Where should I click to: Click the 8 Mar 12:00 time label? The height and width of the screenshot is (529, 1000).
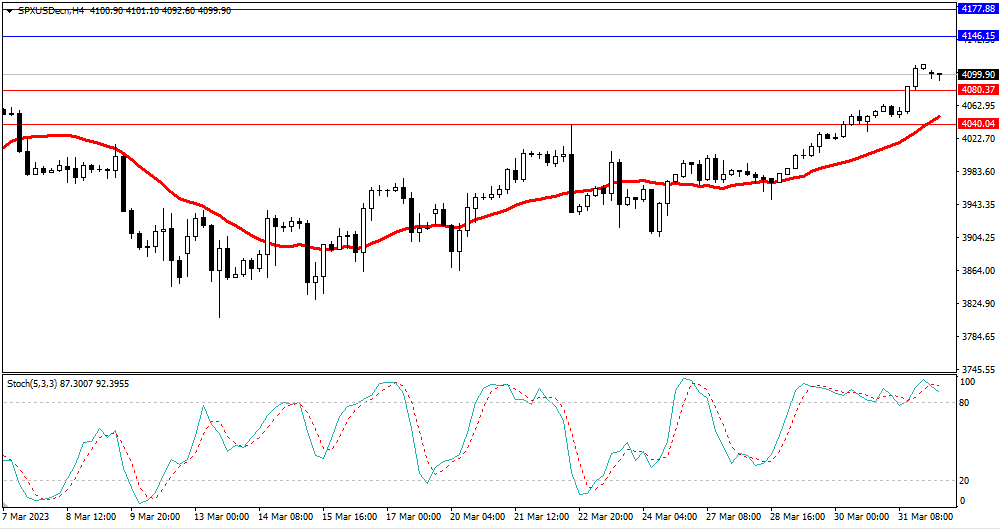(91, 516)
